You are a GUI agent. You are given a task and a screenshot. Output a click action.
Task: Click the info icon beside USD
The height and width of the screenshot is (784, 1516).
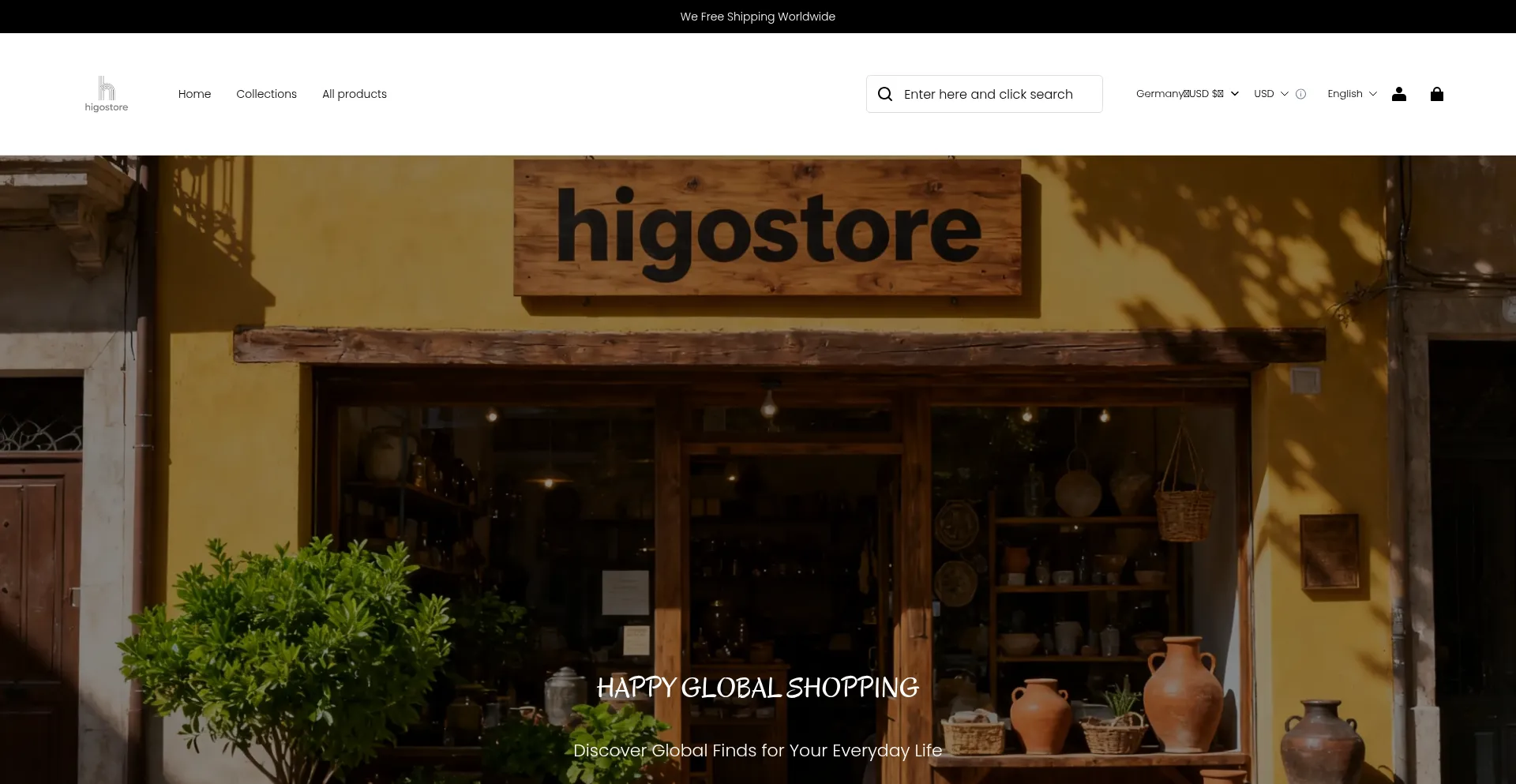(1300, 94)
